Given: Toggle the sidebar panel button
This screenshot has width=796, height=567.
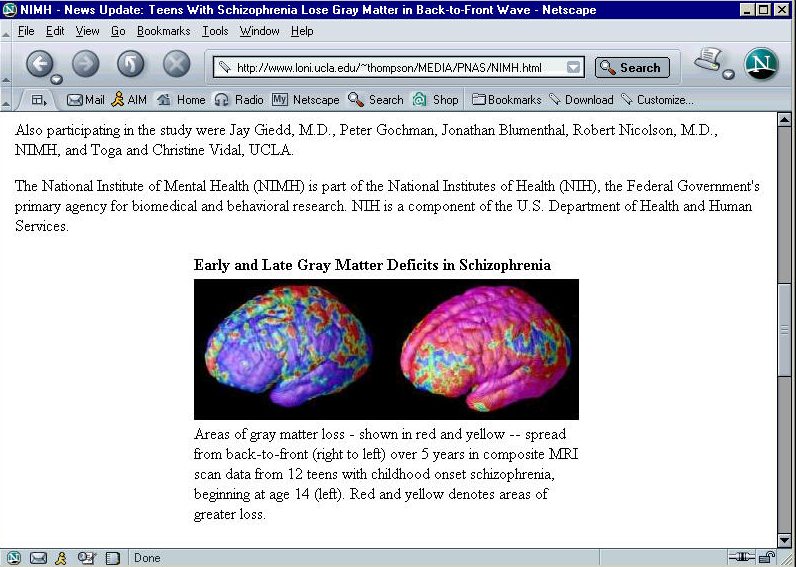Looking at the screenshot, I should pyautogui.click(x=39, y=100).
